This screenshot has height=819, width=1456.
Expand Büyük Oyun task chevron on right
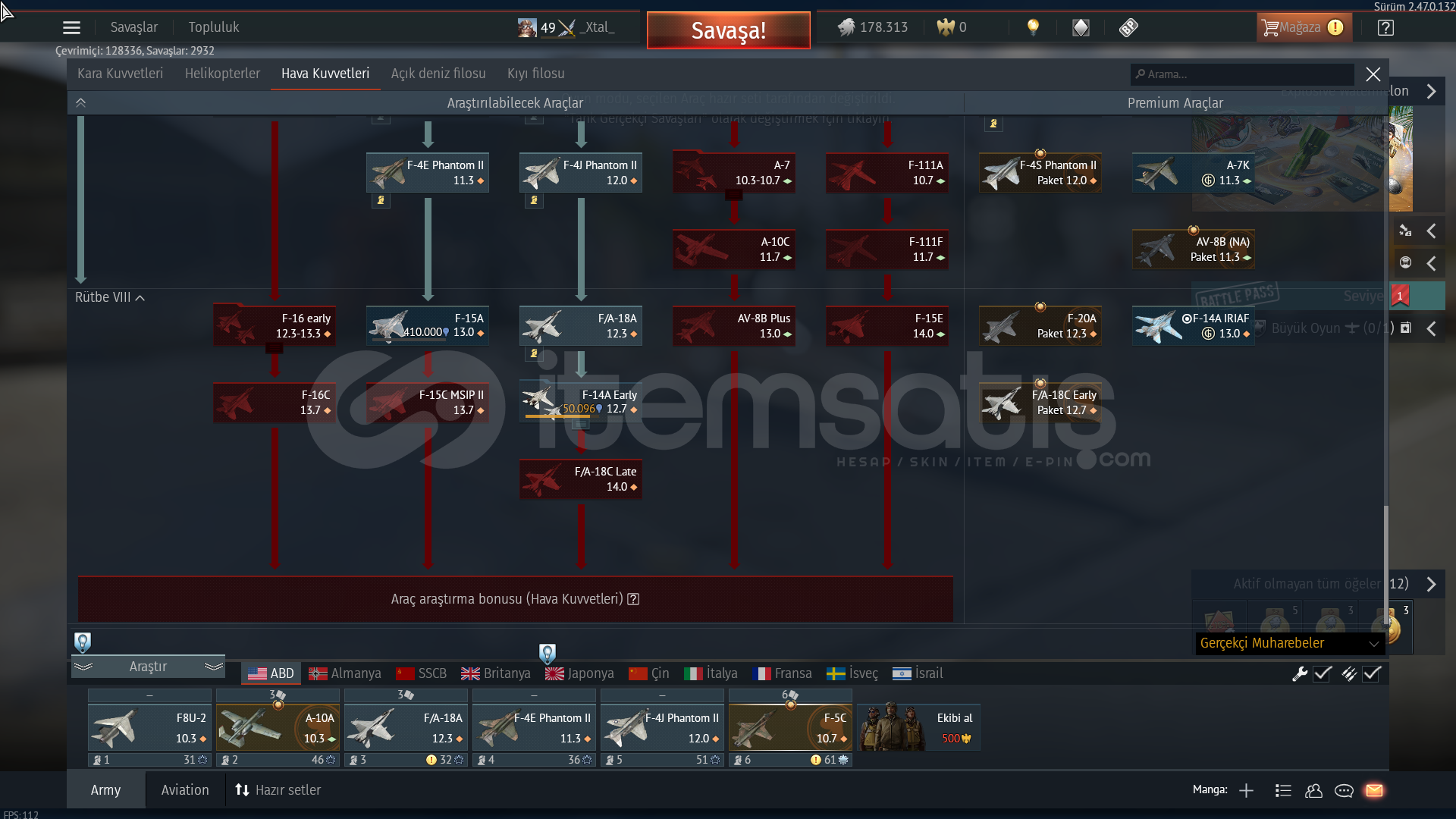(1431, 328)
